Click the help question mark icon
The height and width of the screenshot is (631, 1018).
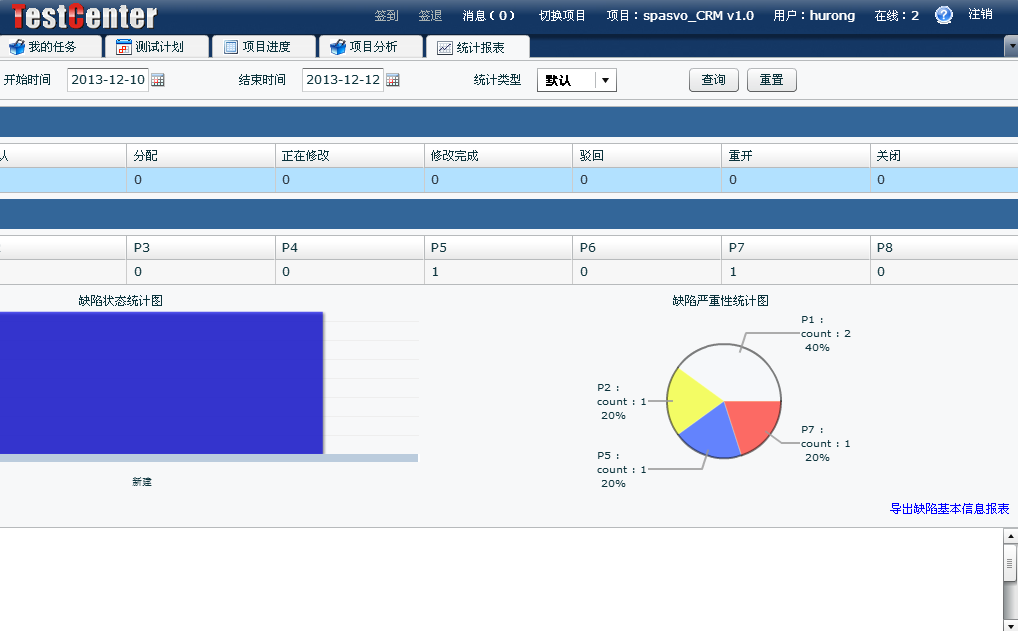[x=943, y=15]
